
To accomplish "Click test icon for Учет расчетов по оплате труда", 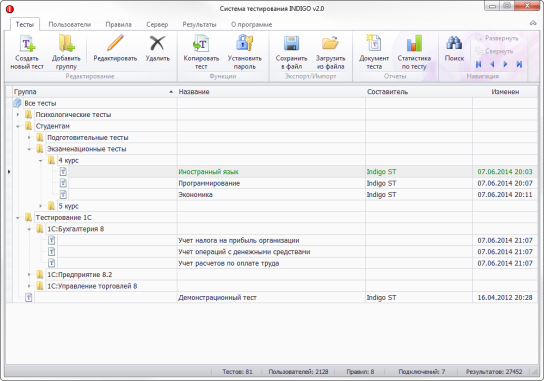I will pos(51,263).
